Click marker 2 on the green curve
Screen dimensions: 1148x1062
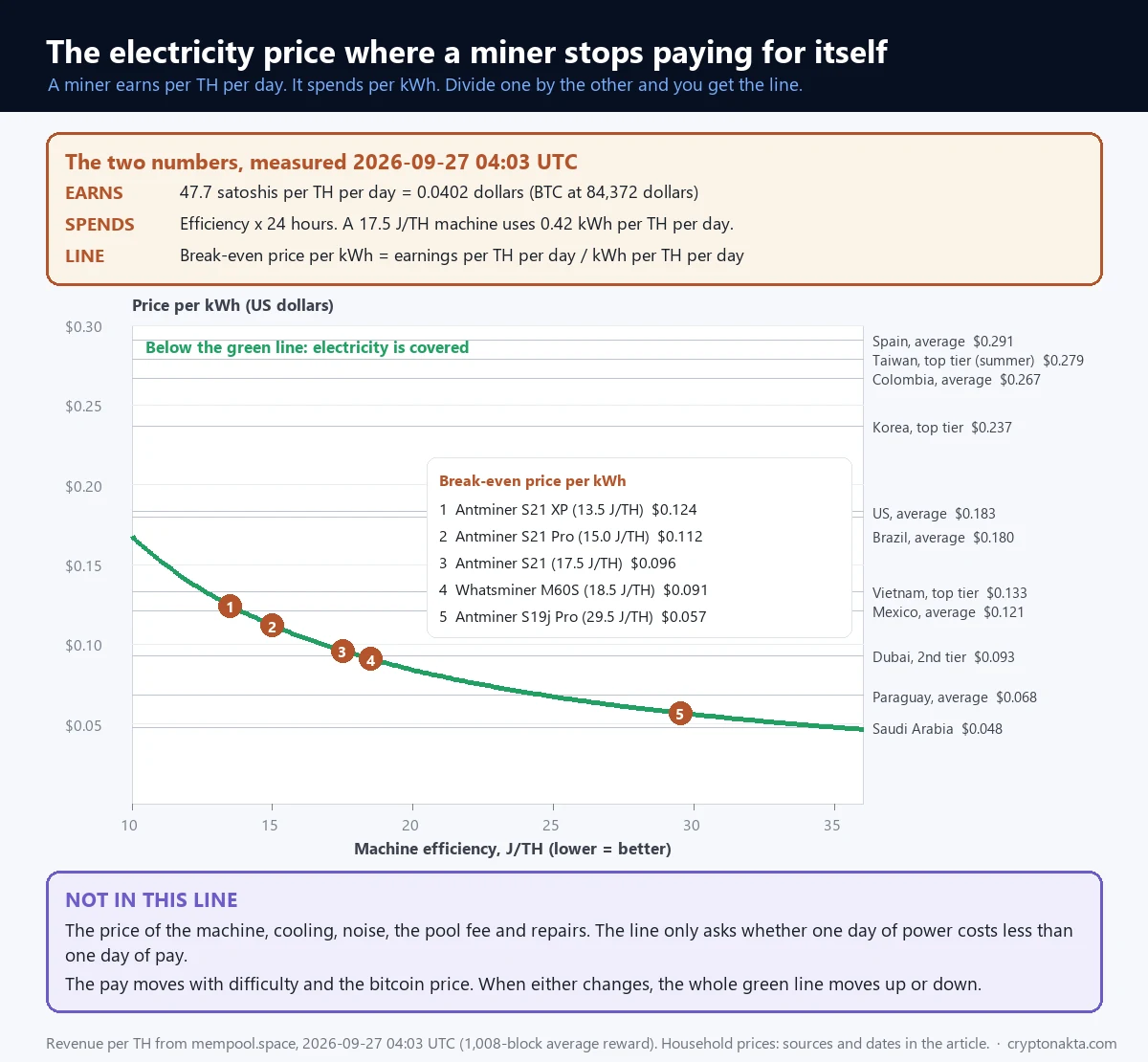pos(272,626)
